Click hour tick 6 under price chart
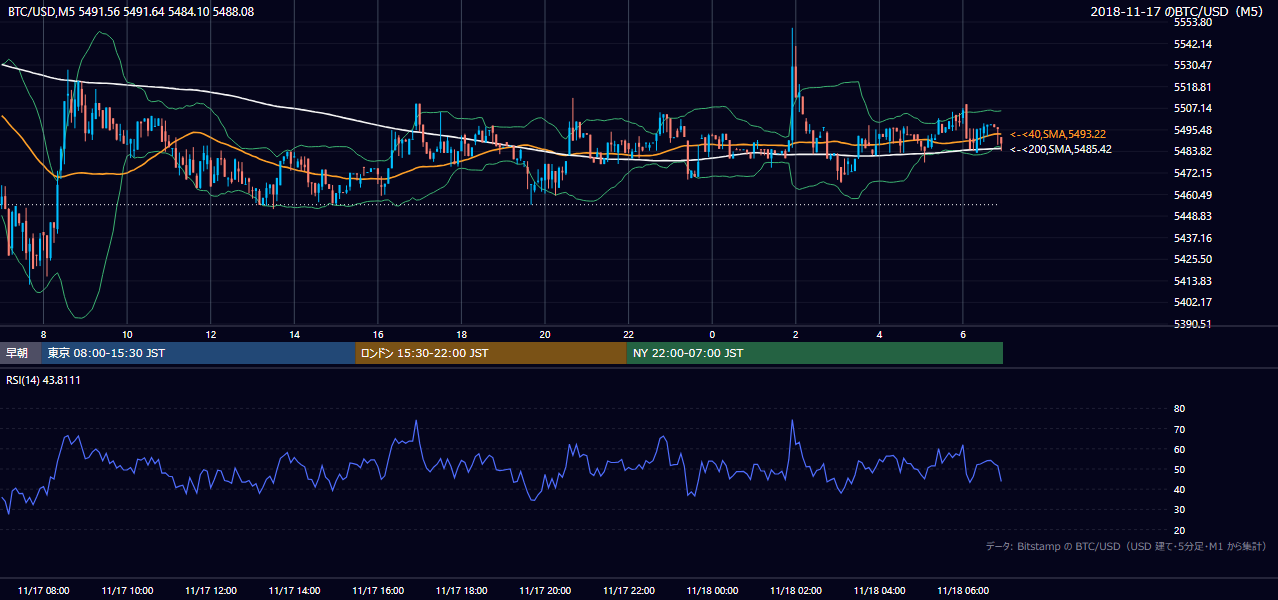1278x600 pixels. tap(962, 334)
